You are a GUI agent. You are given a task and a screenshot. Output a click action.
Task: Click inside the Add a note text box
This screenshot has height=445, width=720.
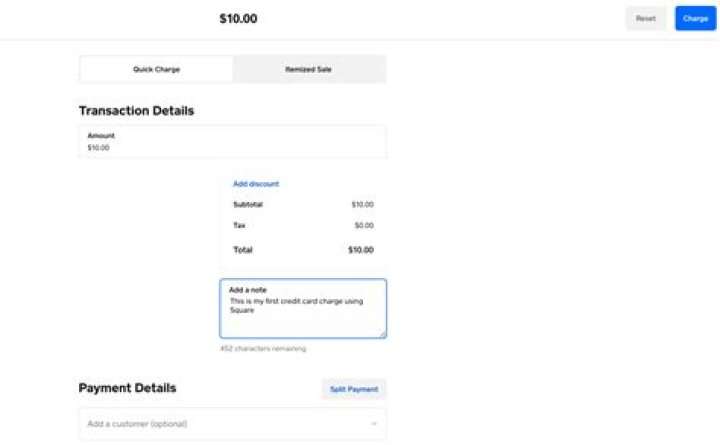point(303,309)
